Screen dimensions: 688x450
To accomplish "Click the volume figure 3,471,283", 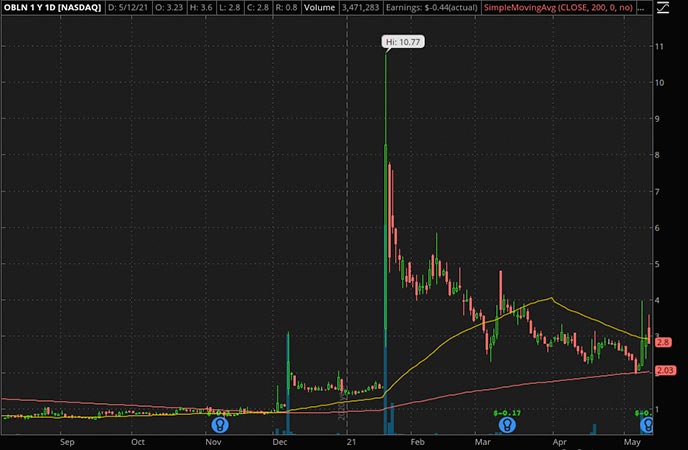I will click(x=360, y=7).
